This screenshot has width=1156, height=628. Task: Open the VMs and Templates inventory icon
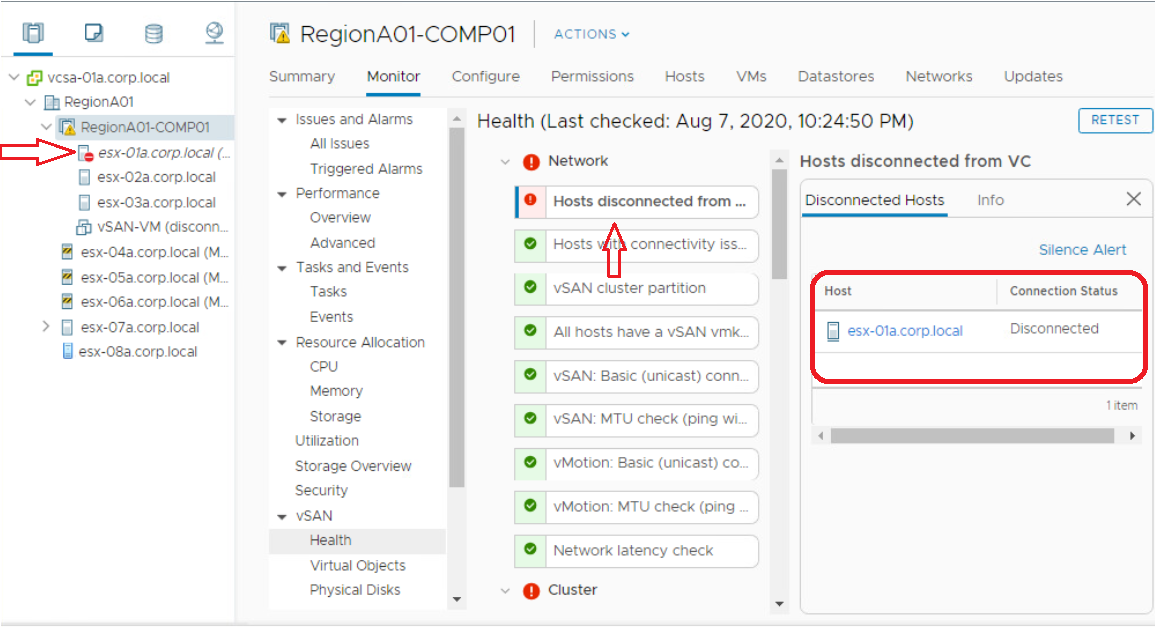point(94,32)
